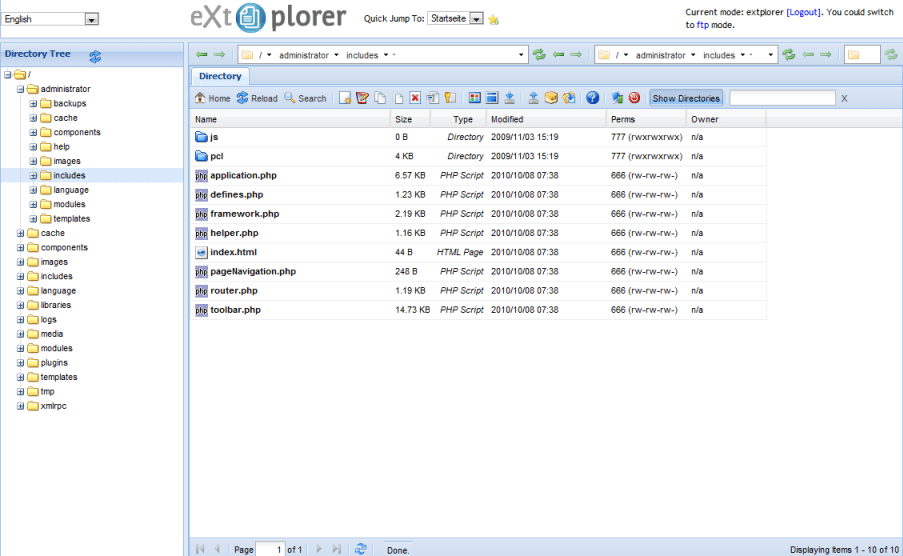
Task: Collapse the administrator folder in the tree
Action: click(x=20, y=89)
